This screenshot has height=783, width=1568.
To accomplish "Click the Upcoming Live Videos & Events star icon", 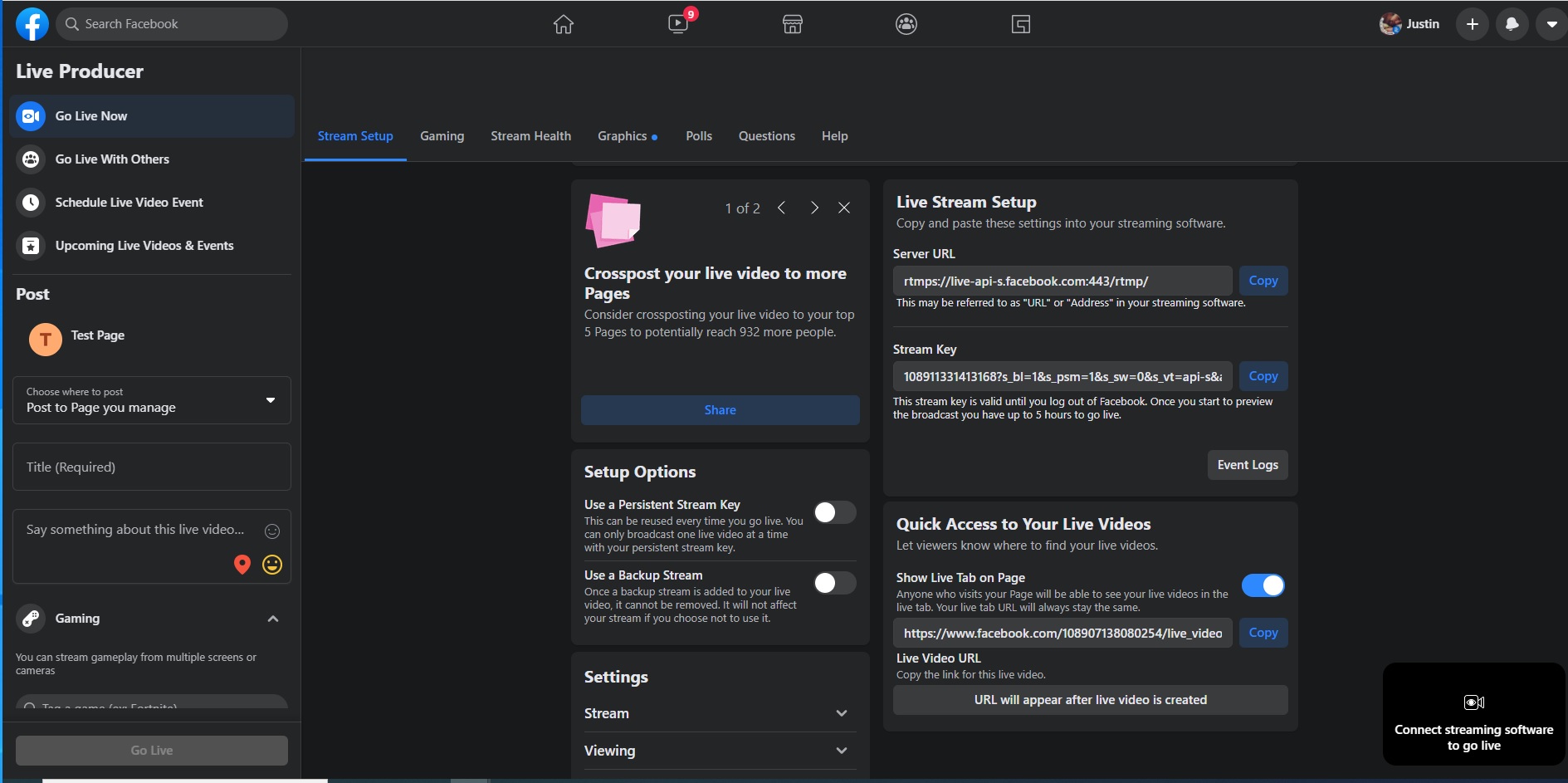I will pyautogui.click(x=31, y=246).
